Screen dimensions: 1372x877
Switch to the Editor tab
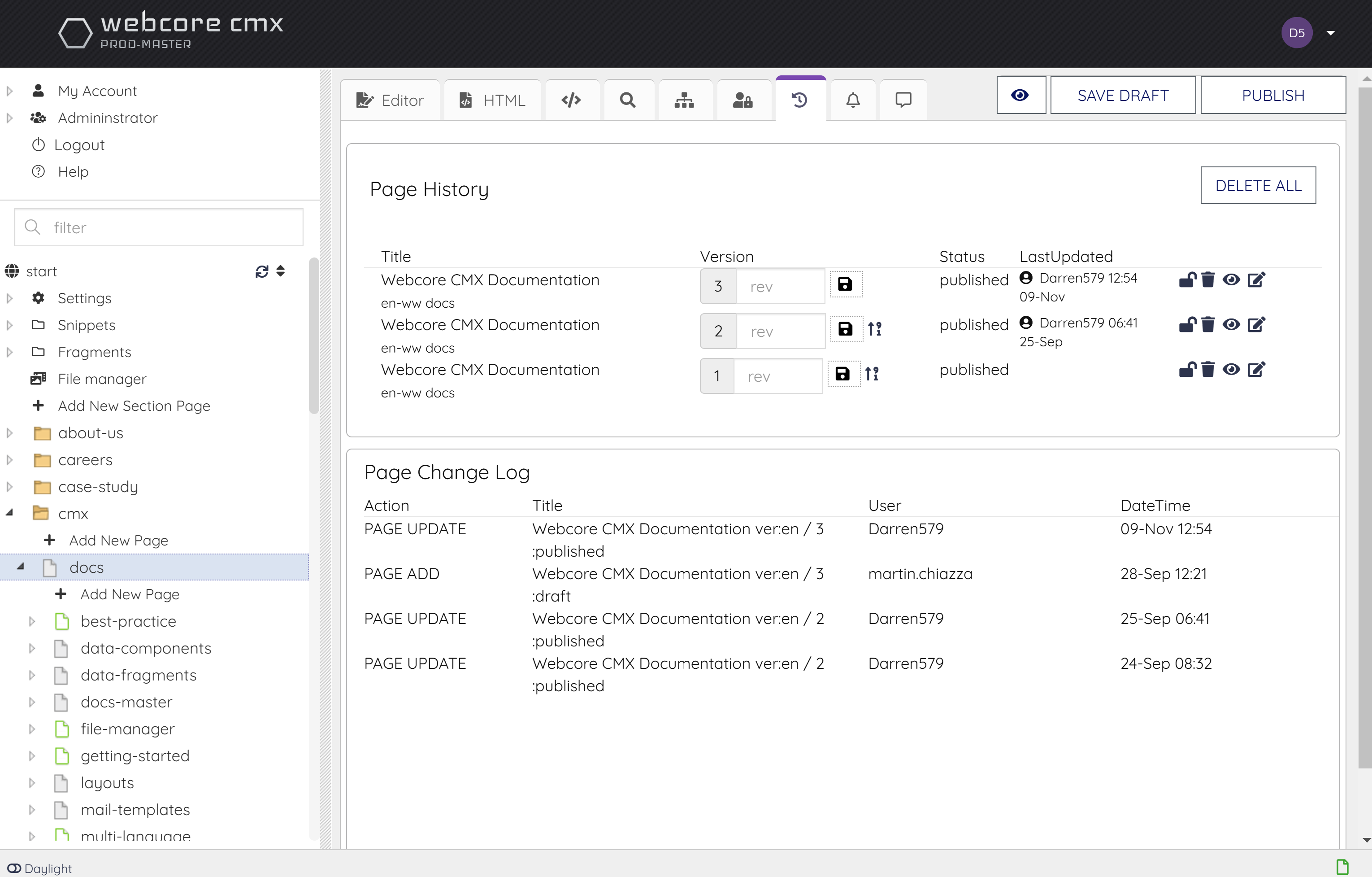[390, 100]
